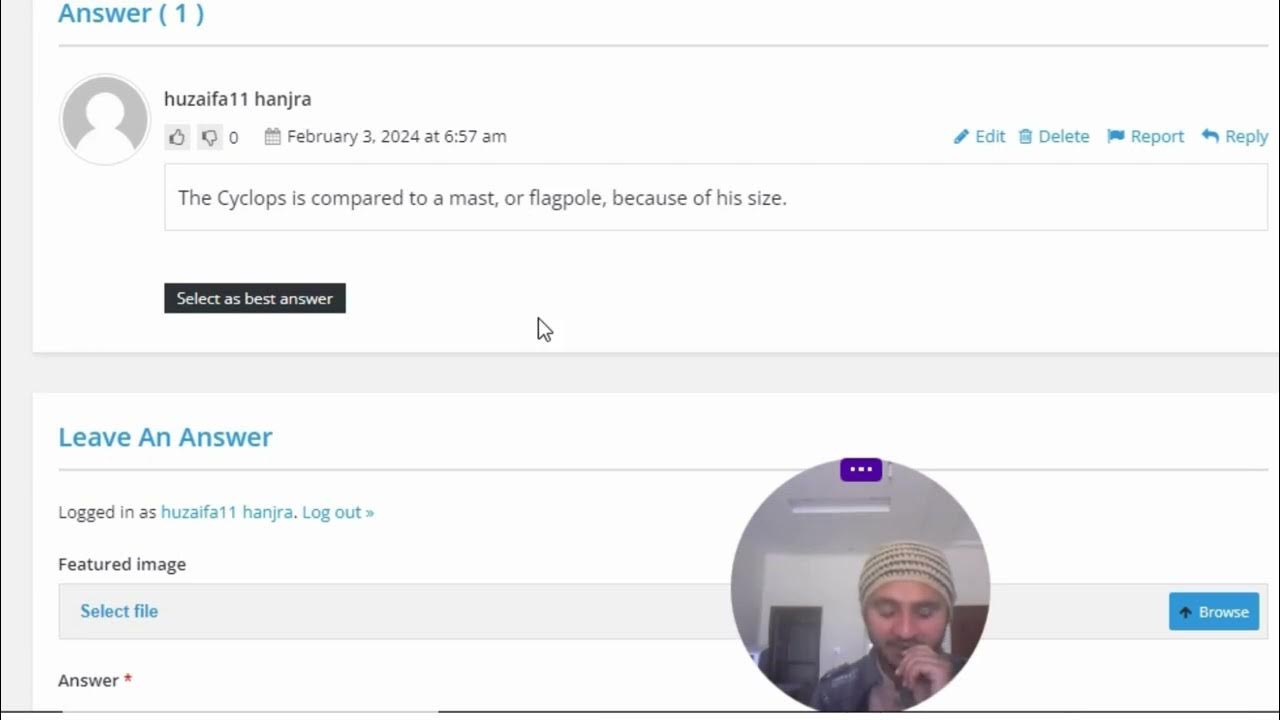Image resolution: width=1280 pixels, height=720 pixels.
Task: Open the purple three-dots webcam menu
Action: pos(861,470)
